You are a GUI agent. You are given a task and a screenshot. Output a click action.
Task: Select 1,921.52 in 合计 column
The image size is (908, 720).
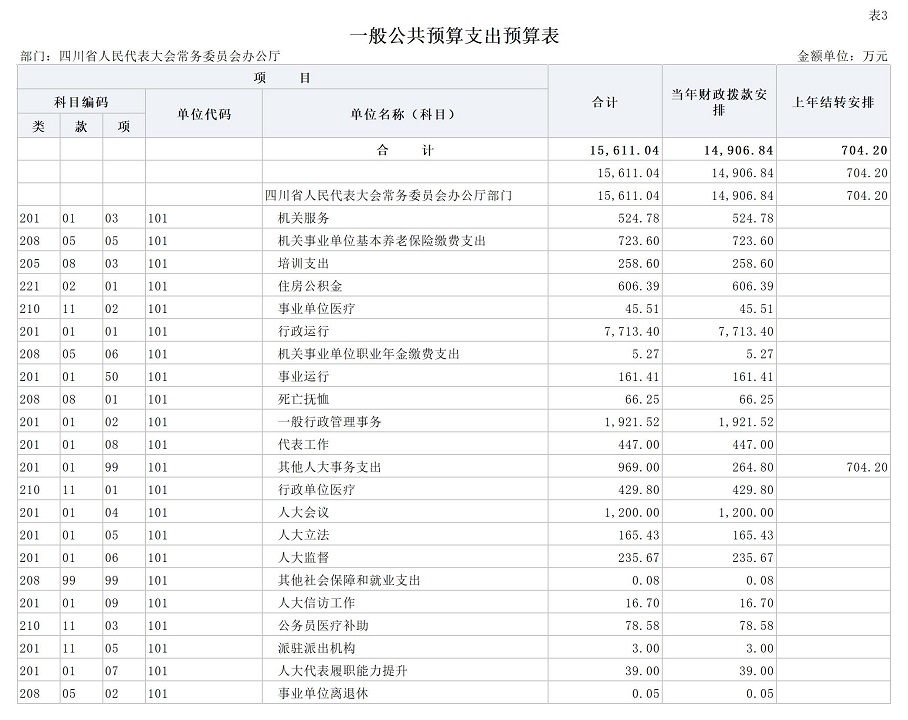pos(632,422)
